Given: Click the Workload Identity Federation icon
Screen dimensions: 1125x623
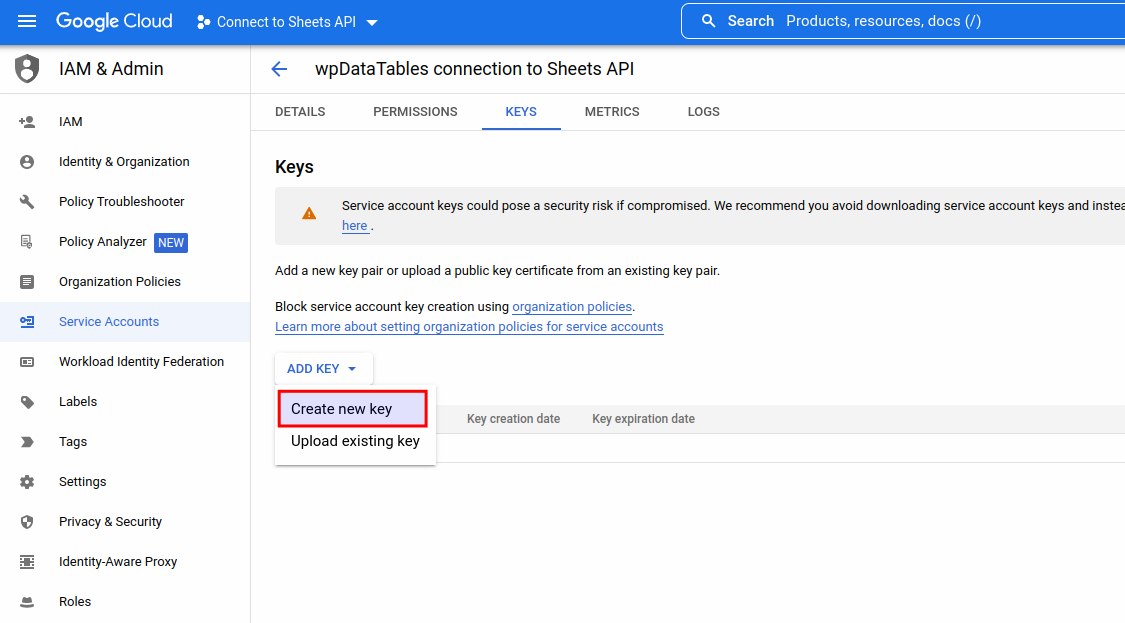Looking at the screenshot, I should coord(27,362).
